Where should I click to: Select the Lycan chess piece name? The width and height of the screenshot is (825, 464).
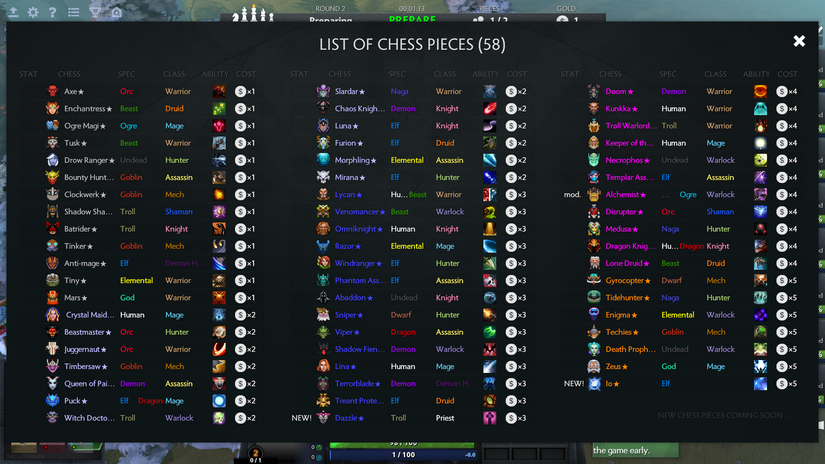pos(345,195)
